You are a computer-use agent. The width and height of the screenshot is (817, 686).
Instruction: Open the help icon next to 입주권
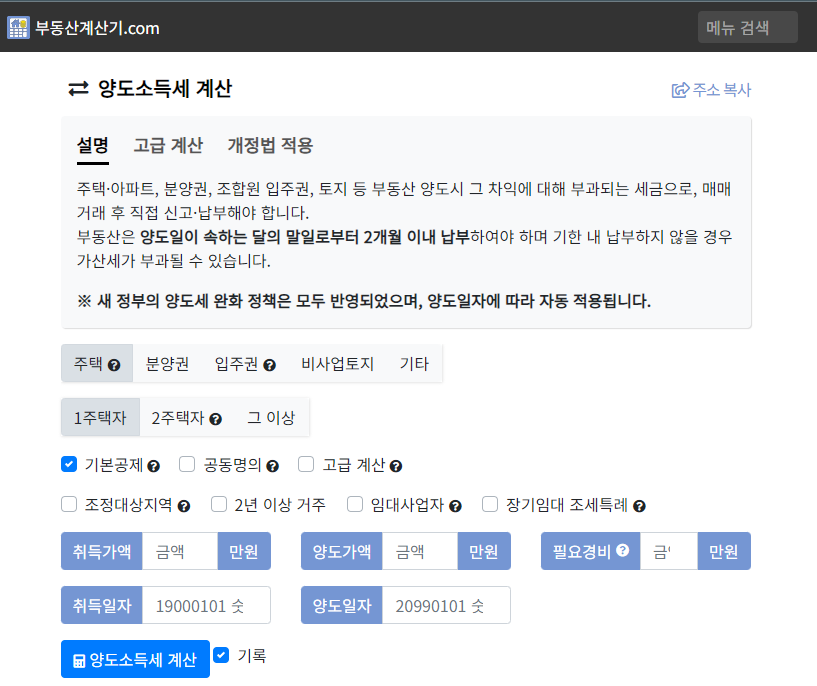[269, 365]
